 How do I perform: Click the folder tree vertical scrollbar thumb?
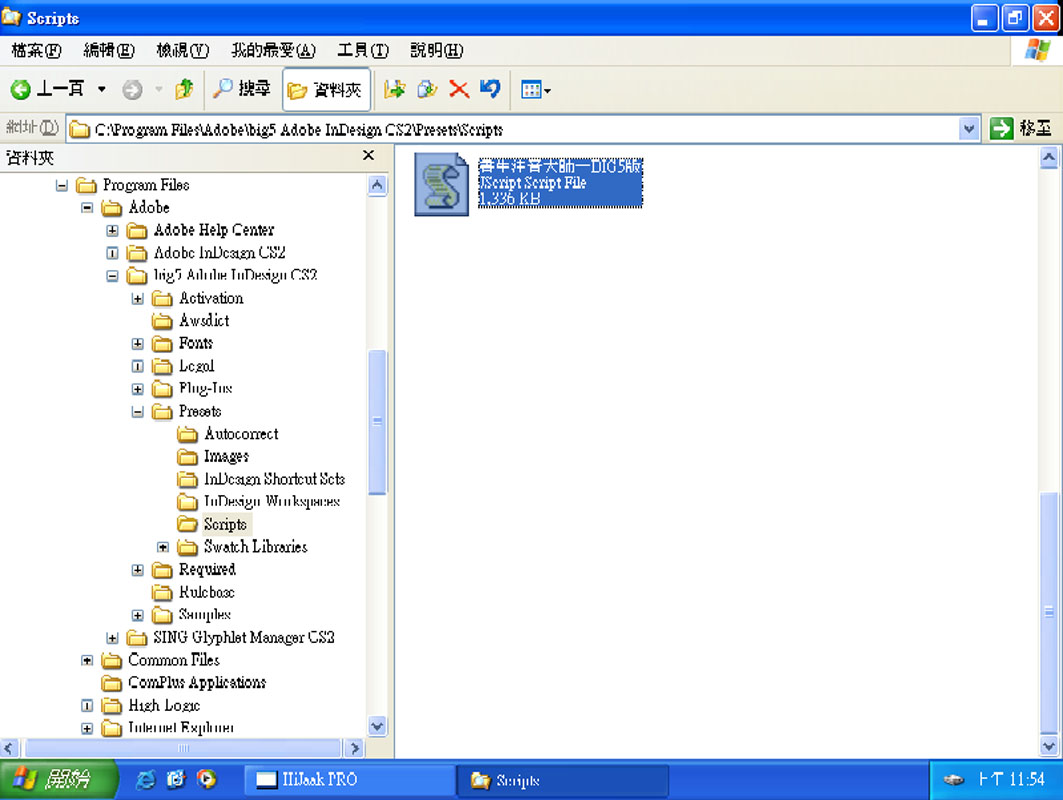(x=377, y=420)
